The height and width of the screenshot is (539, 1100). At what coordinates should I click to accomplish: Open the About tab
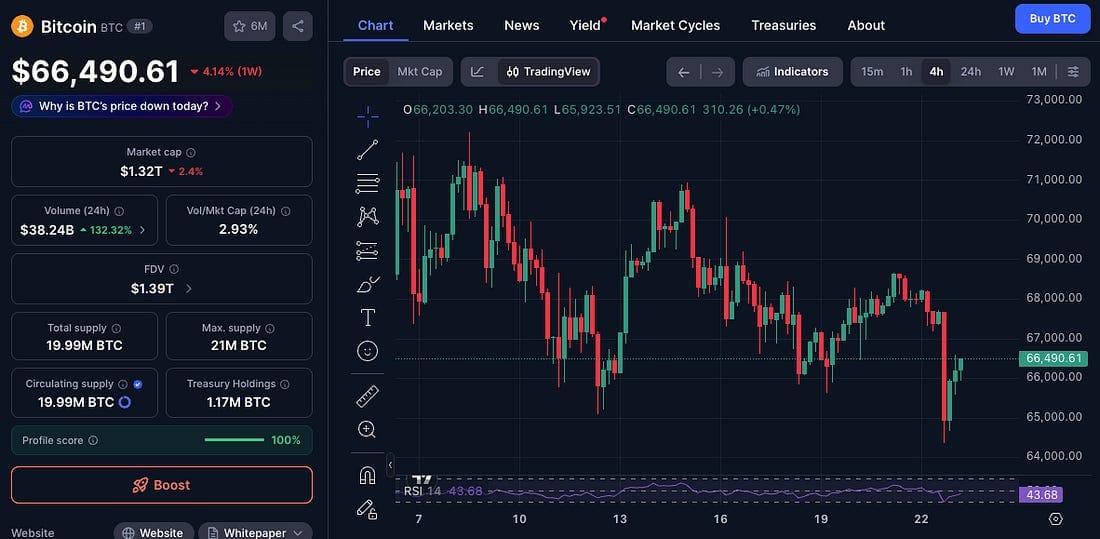866,25
